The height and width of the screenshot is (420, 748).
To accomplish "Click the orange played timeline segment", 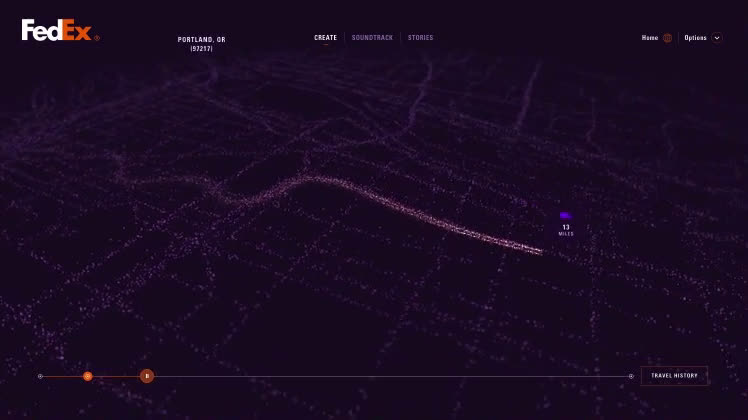I will tap(116, 376).
